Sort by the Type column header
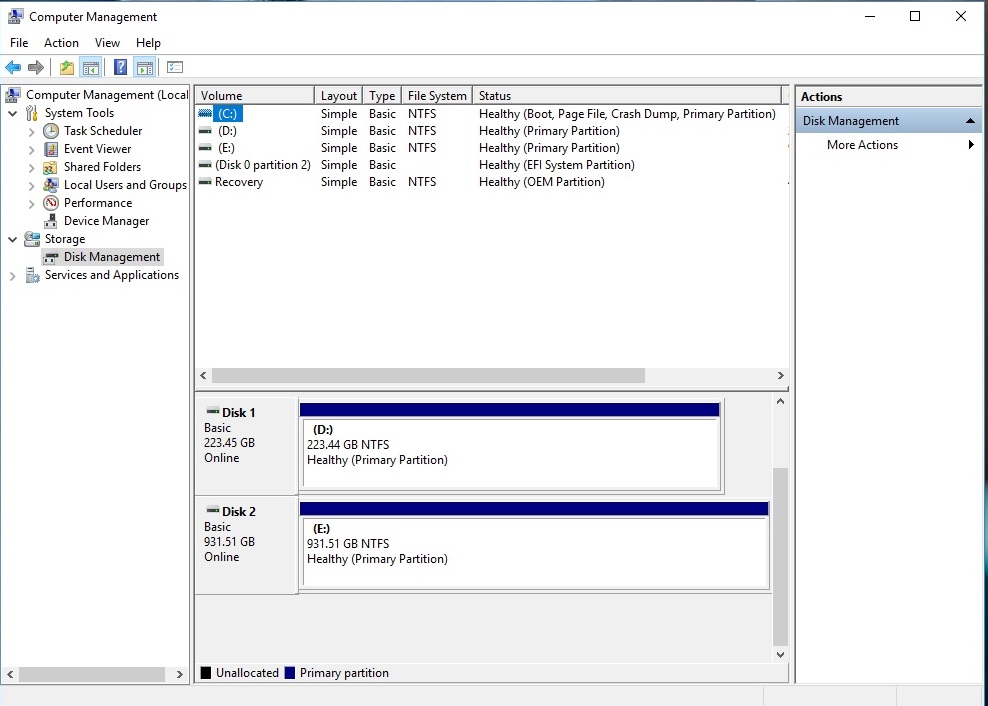Viewport: 988px width, 706px height. click(x=382, y=95)
